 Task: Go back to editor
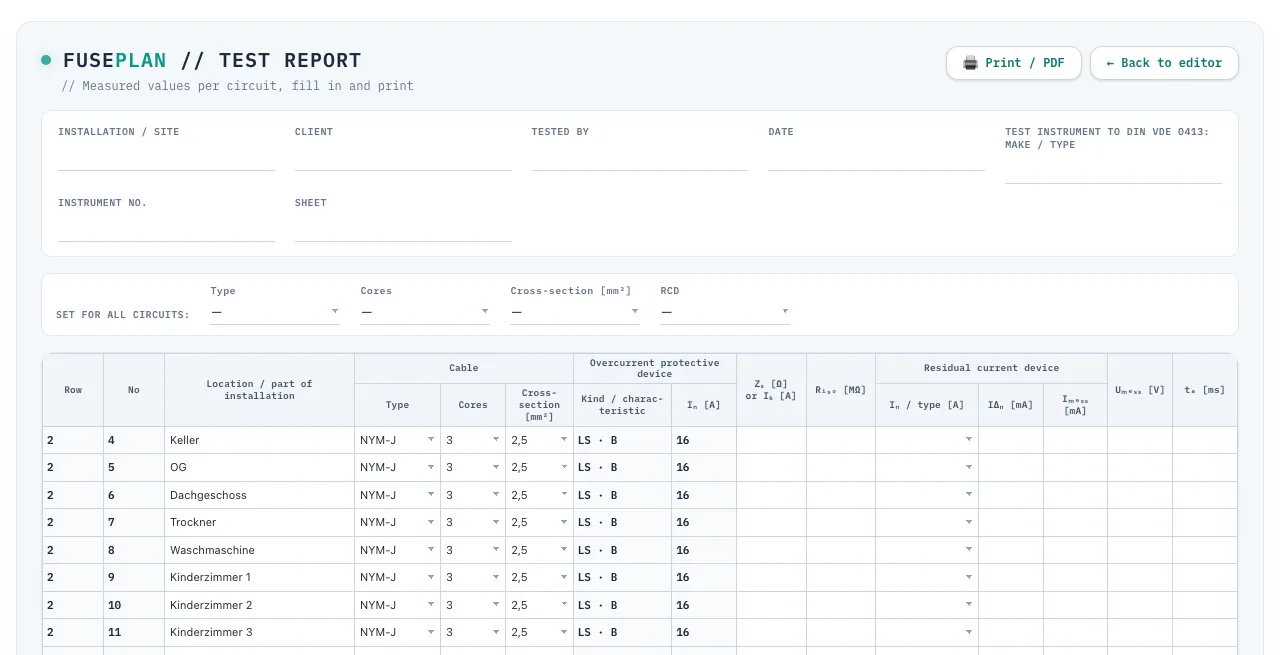[1164, 63]
